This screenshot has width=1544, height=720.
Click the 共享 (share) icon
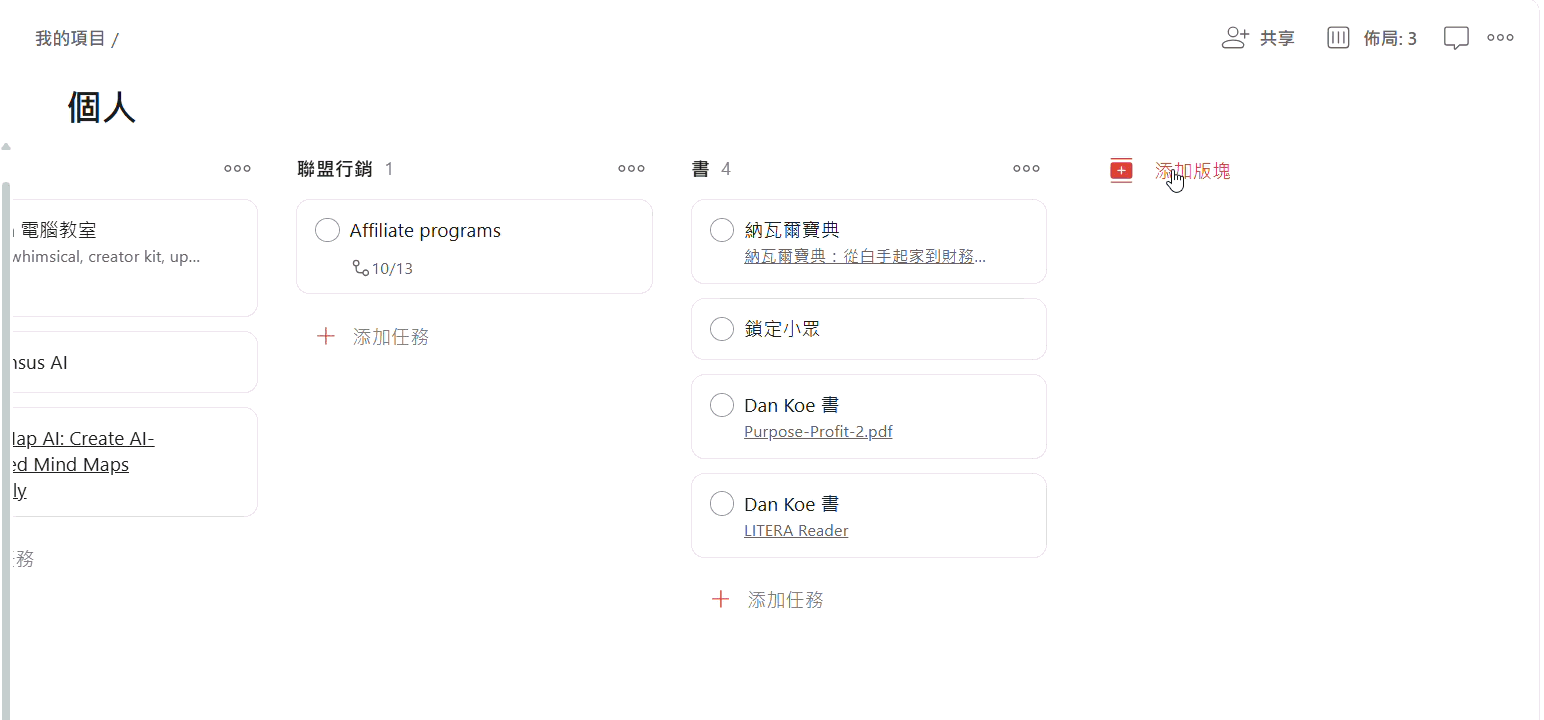(1235, 37)
